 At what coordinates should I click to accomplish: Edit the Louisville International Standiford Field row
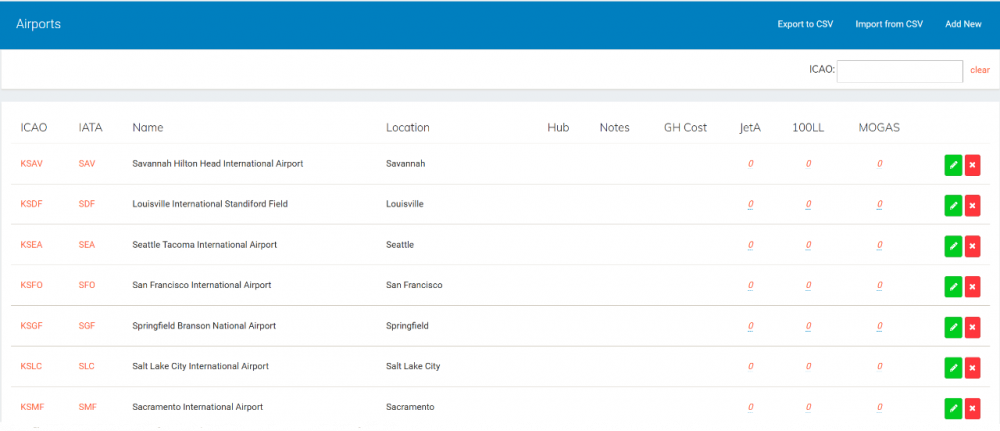tap(953, 205)
